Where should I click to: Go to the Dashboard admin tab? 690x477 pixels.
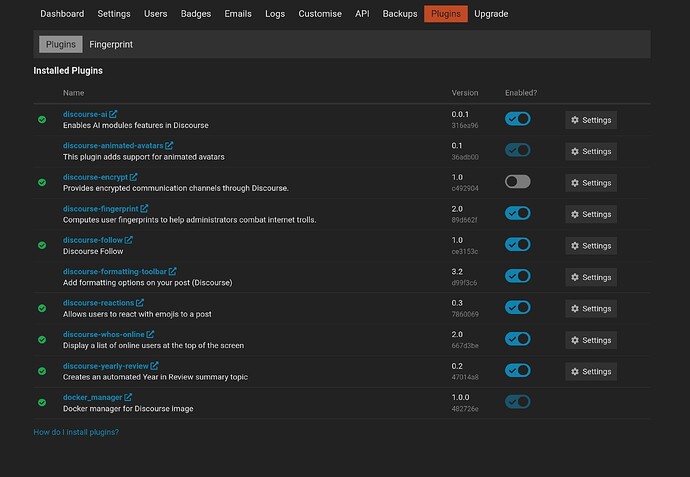click(62, 14)
